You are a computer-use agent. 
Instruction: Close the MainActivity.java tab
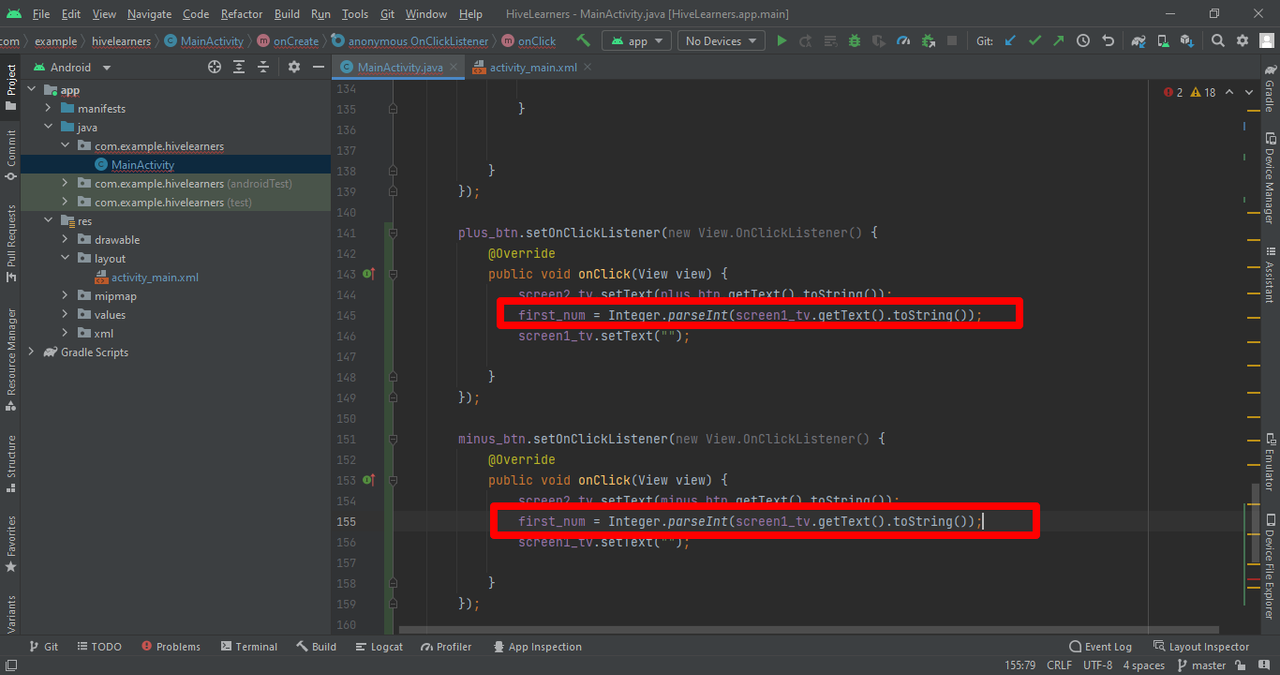click(x=454, y=67)
